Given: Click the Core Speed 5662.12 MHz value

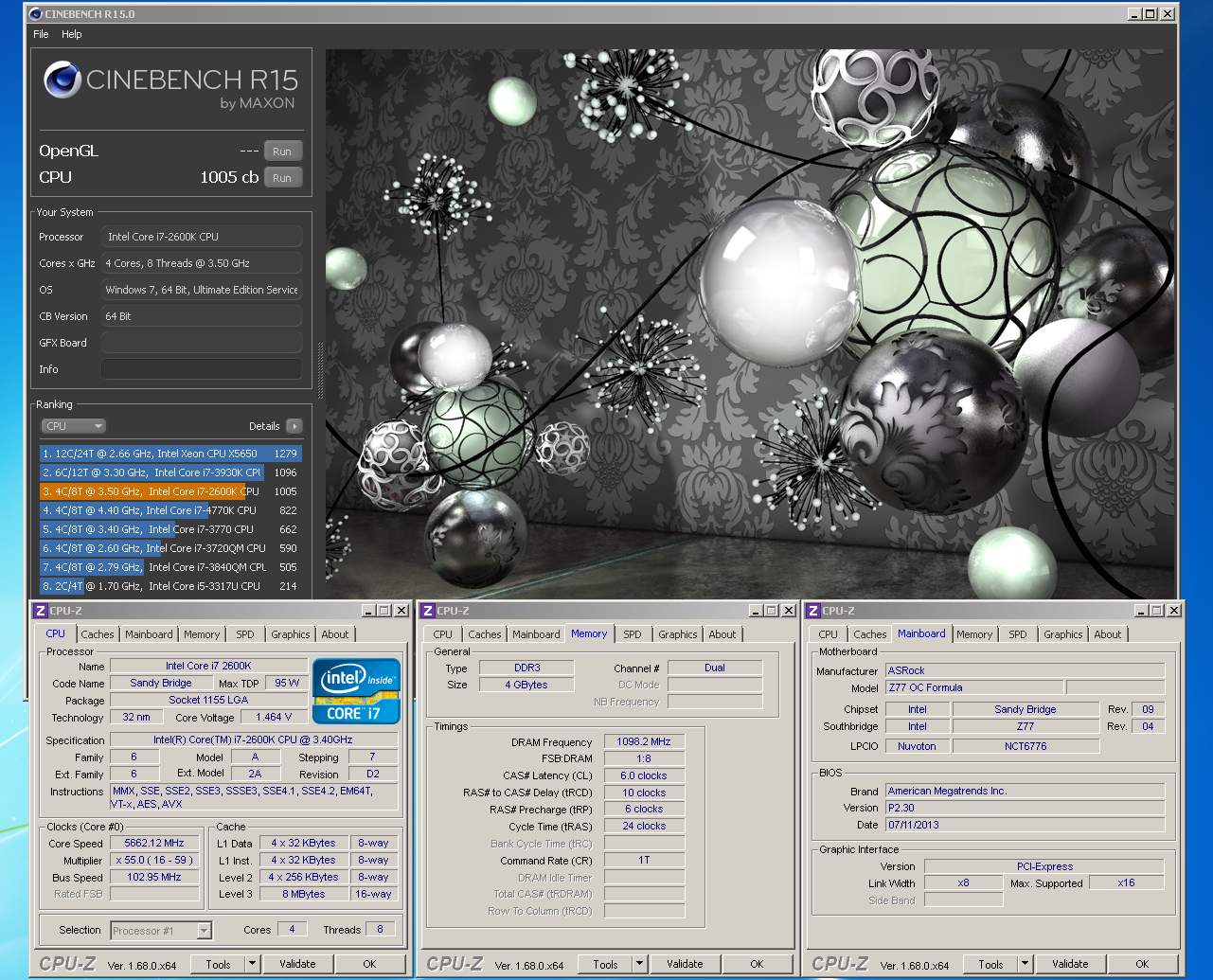Looking at the screenshot, I should (154, 843).
